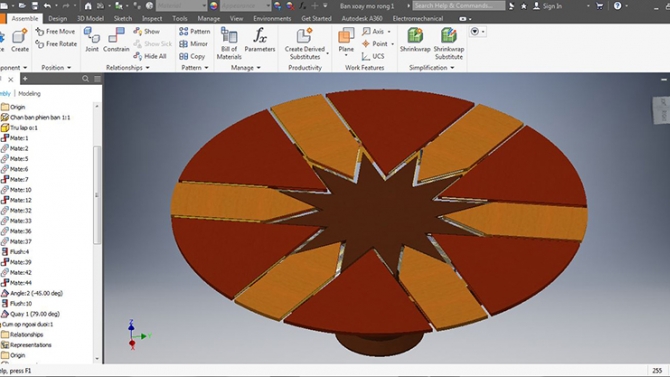This screenshot has height=377, width=670.
Task: Select the Pattern component tool
Action: pyautogui.click(x=195, y=31)
